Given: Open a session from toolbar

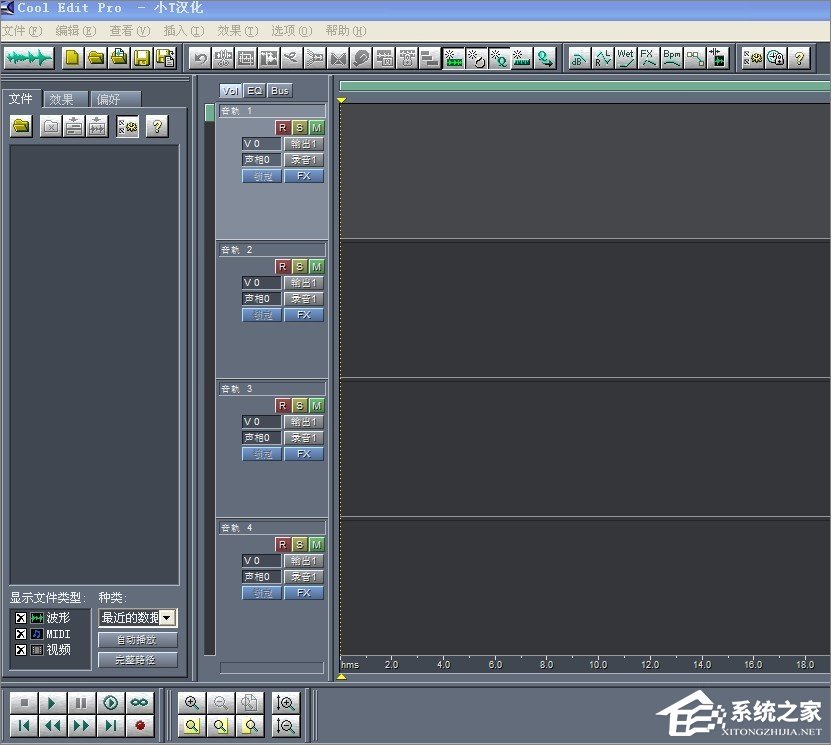Looking at the screenshot, I should 96,58.
